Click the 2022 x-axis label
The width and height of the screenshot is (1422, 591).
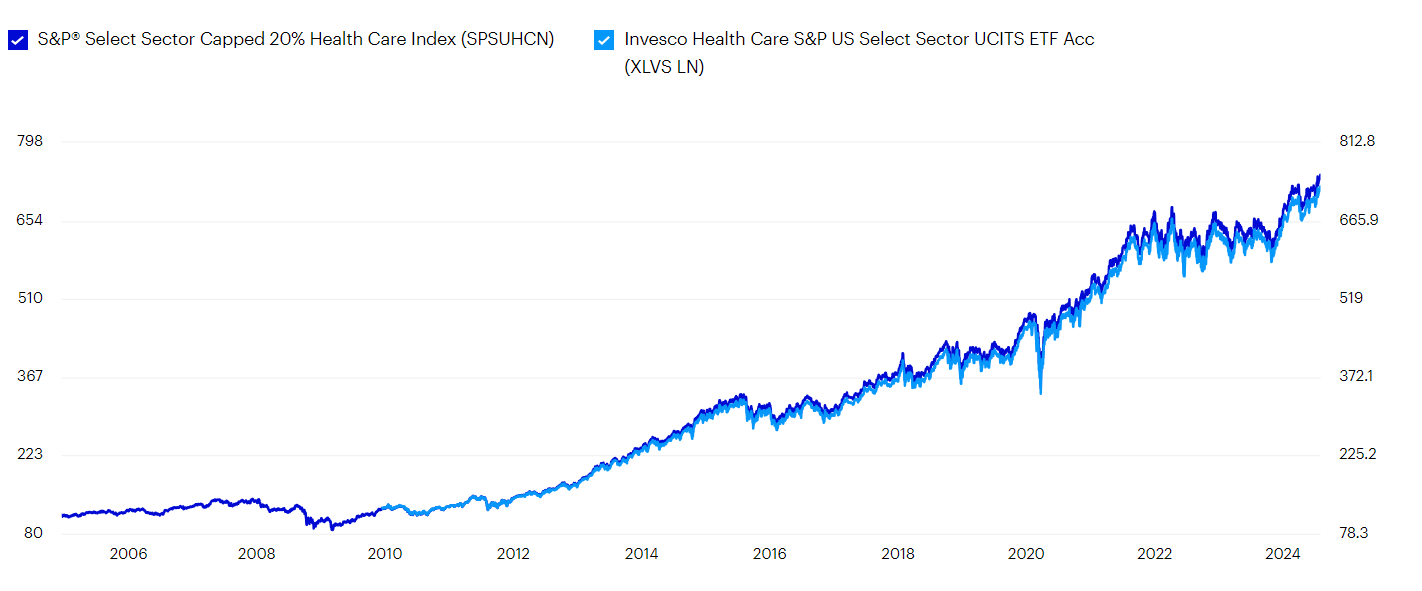pyautogui.click(x=1154, y=554)
